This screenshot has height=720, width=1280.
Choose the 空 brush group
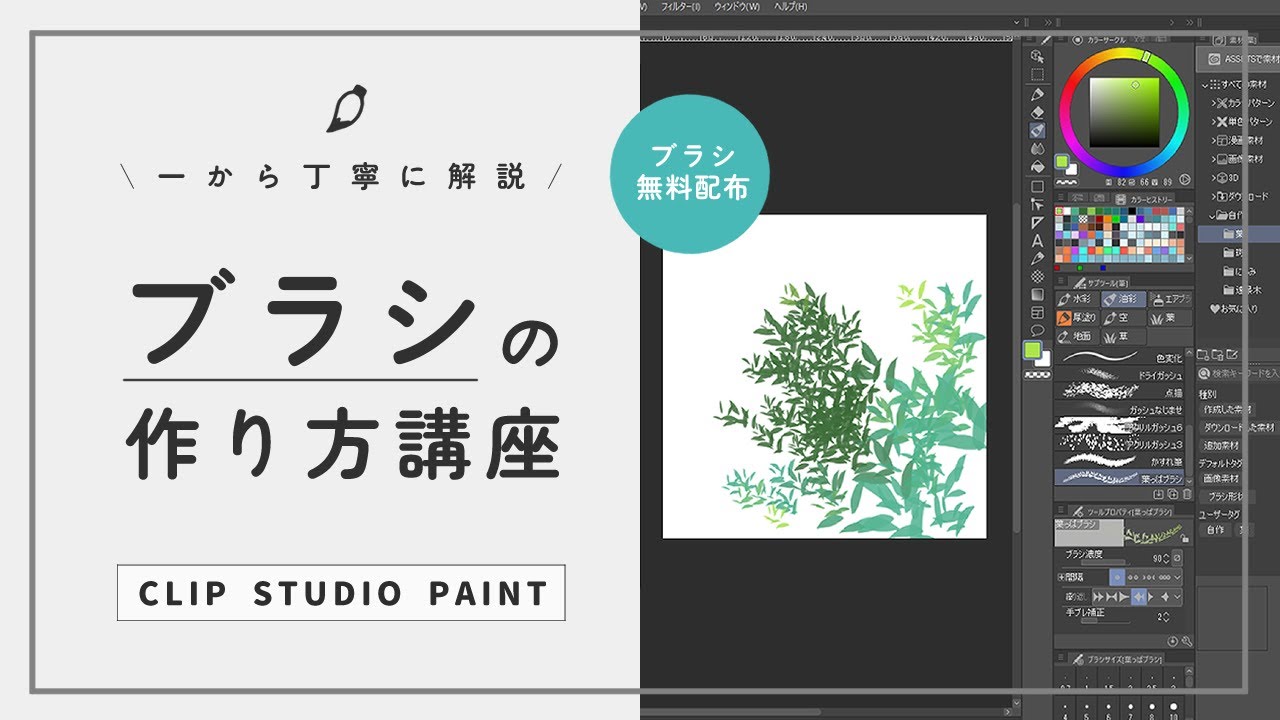(1123, 318)
